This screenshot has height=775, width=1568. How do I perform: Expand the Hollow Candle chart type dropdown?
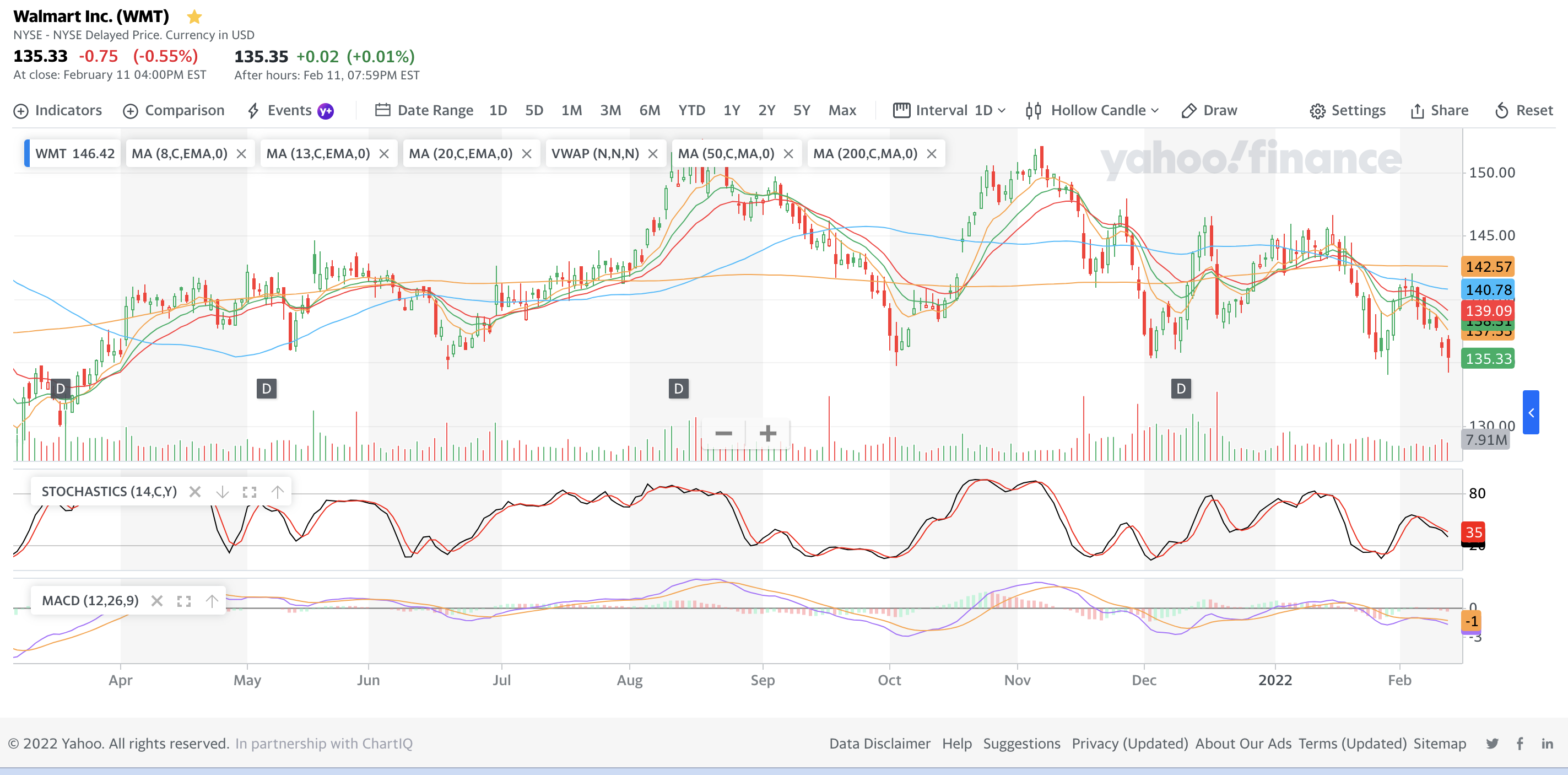click(x=1092, y=110)
